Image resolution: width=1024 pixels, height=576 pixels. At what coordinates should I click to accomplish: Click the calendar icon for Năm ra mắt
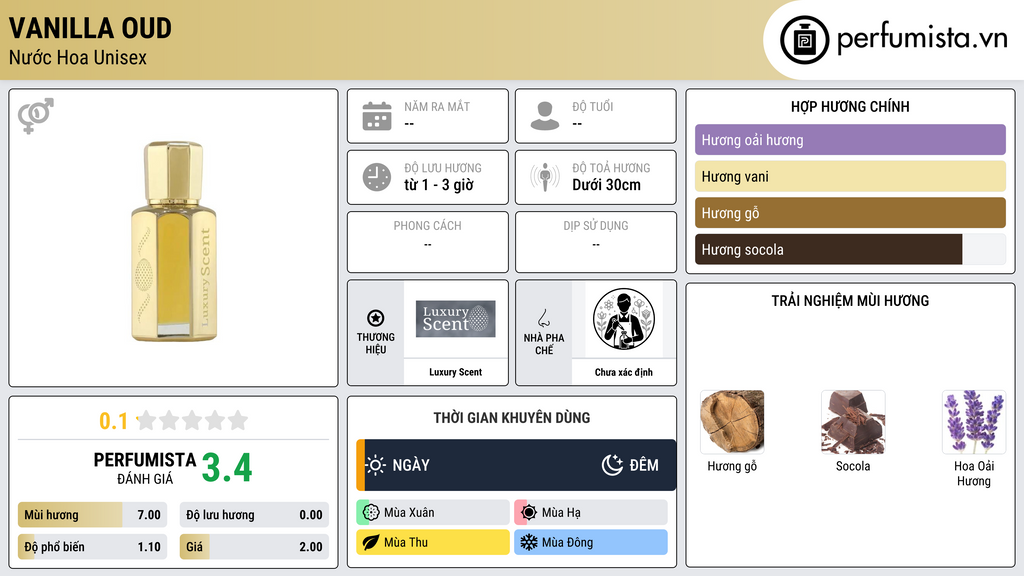pyautogui.click(x=377, y=116)
